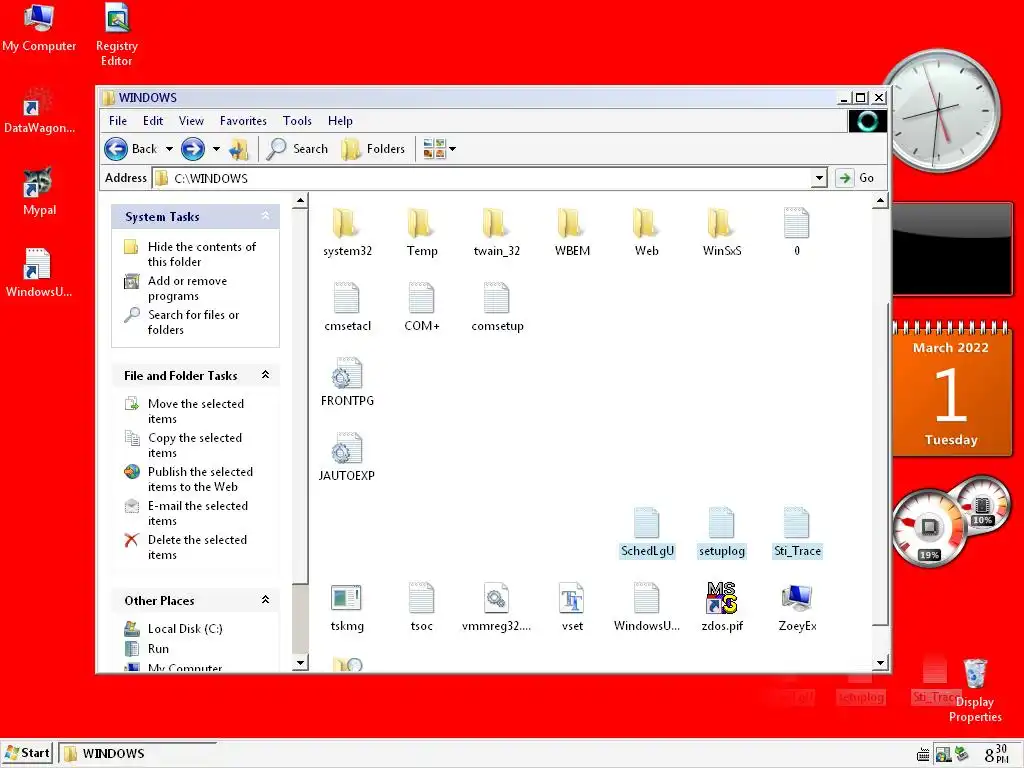Expand the Address bar dropdown
The height and width of the screenshot is (768, 1024).
coord(819,178)
